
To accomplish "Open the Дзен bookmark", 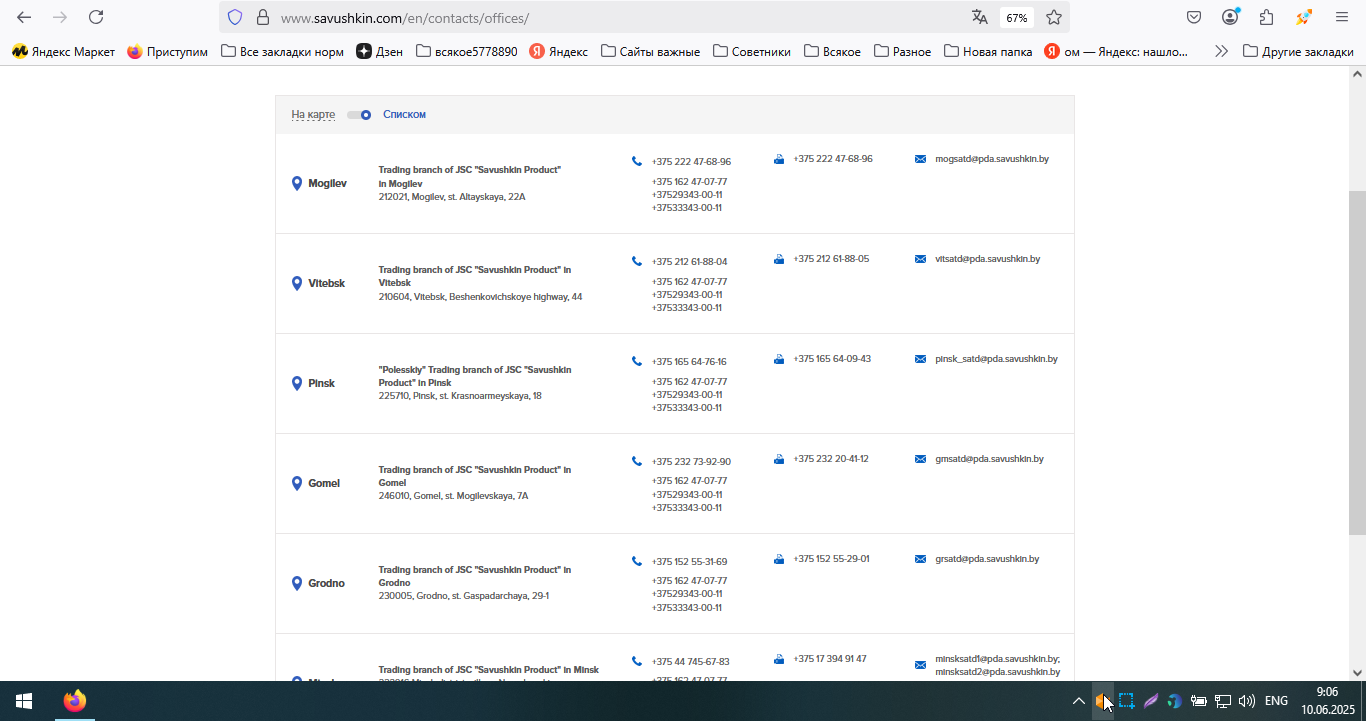I will coord(380,51).
